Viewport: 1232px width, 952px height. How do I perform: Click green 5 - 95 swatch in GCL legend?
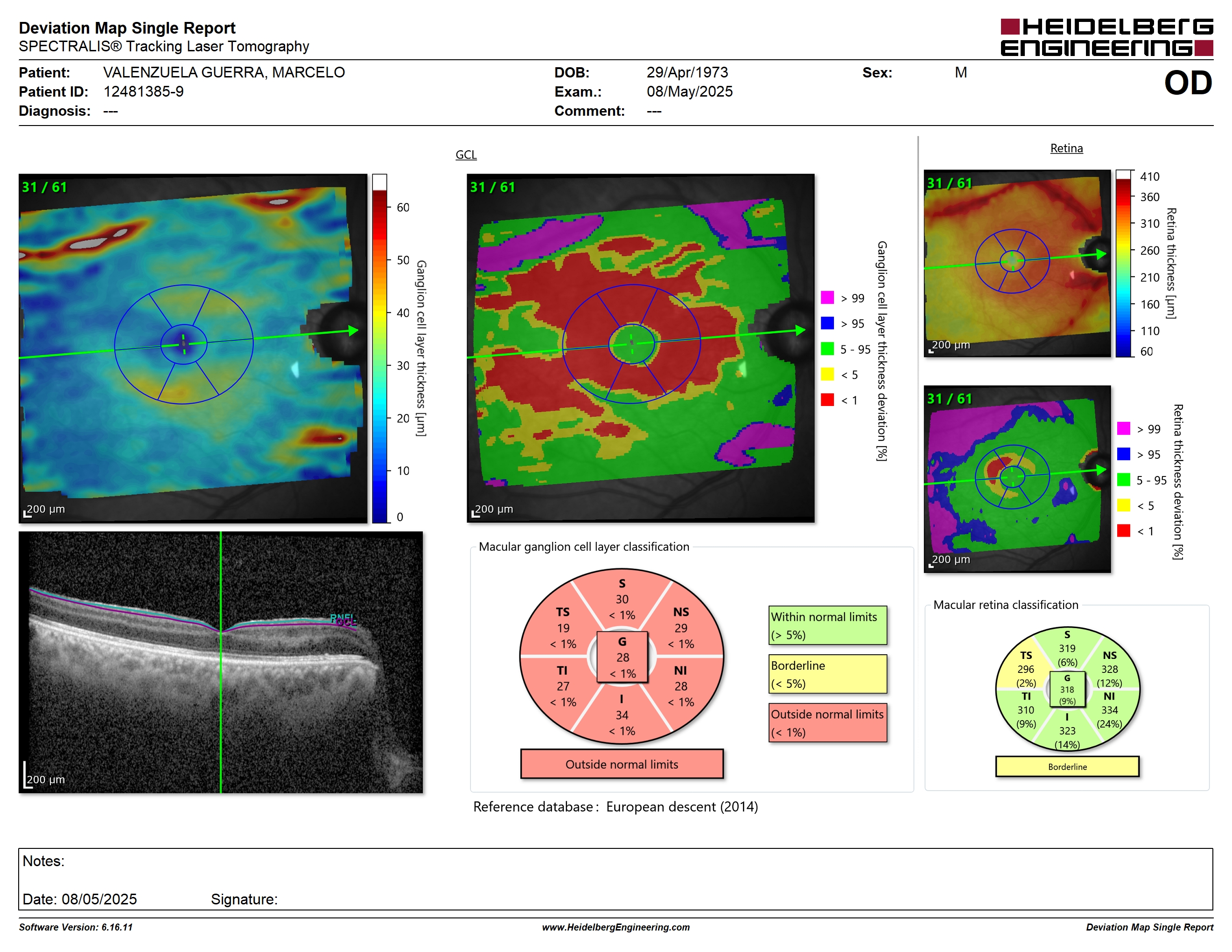click(827, 349)
